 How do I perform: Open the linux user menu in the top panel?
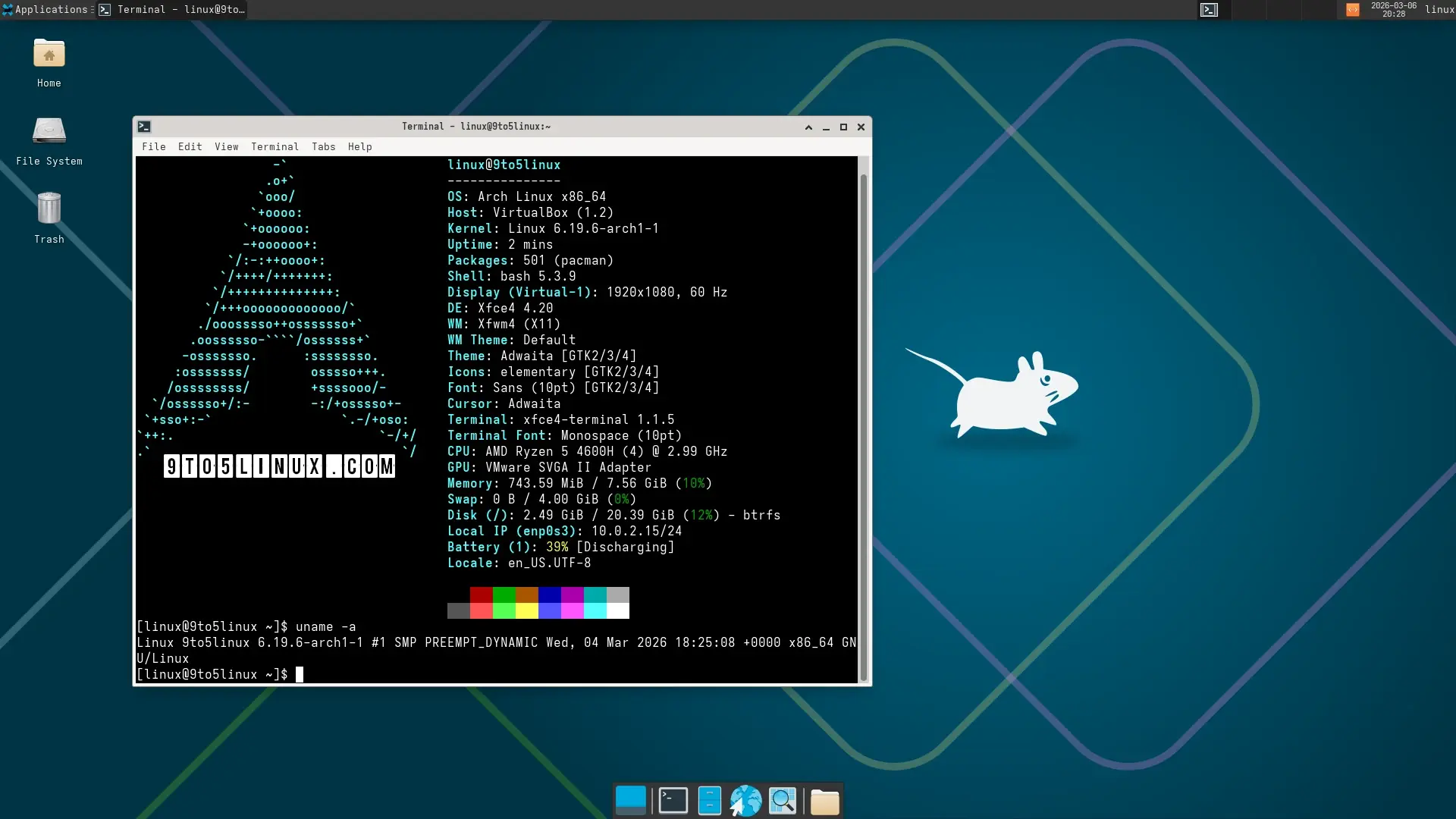(x=1439, y=10)
